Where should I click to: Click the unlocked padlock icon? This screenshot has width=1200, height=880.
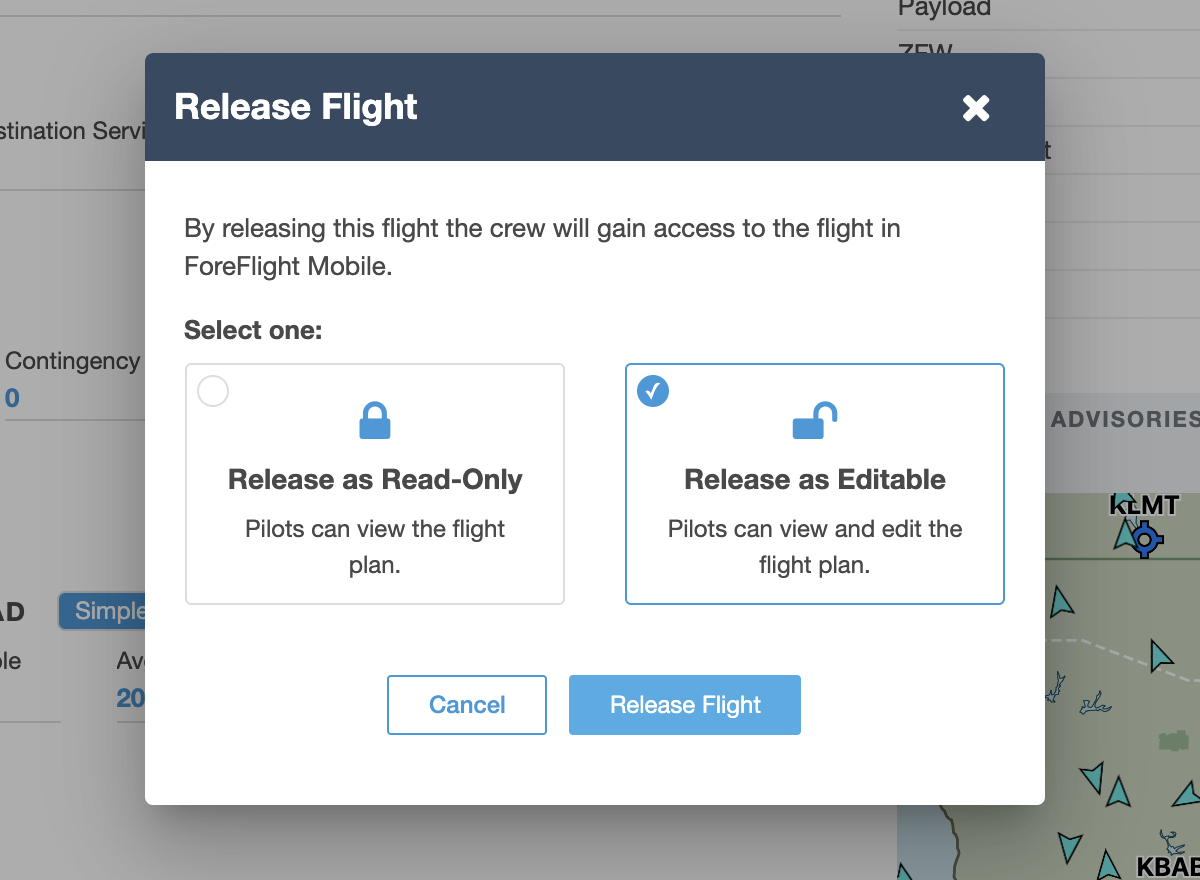[x=814, y=421]
